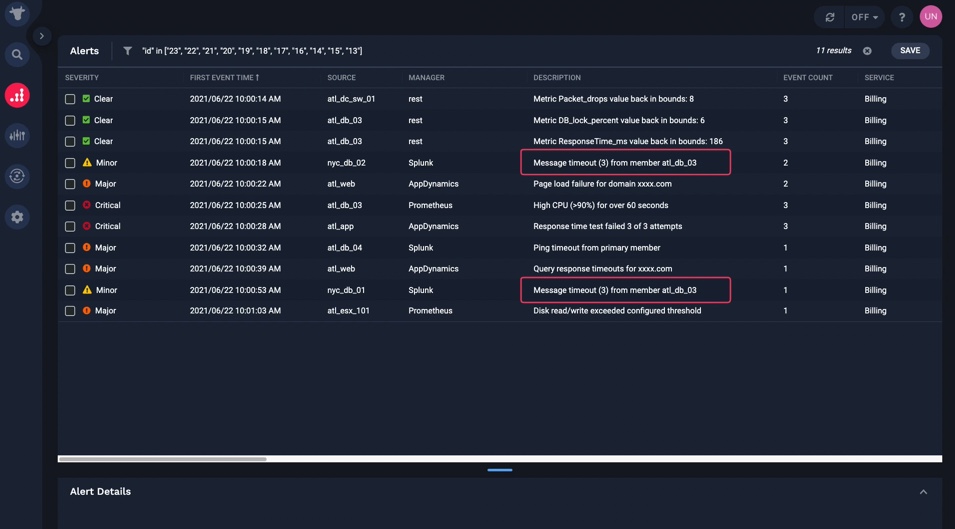Click the refresh icon in top bar
The height and width of the screenshot is (529, 955).
pos(830,17)
